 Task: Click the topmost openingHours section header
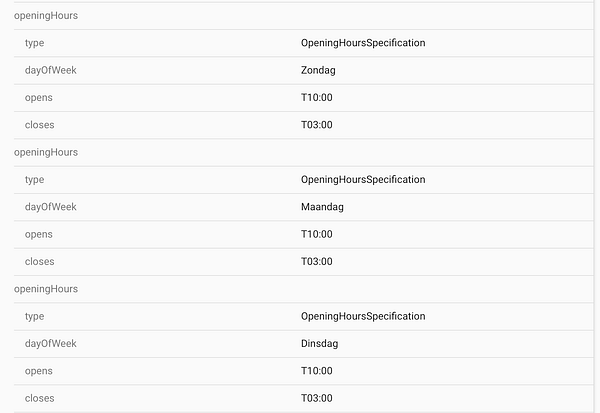click(45, 16)
